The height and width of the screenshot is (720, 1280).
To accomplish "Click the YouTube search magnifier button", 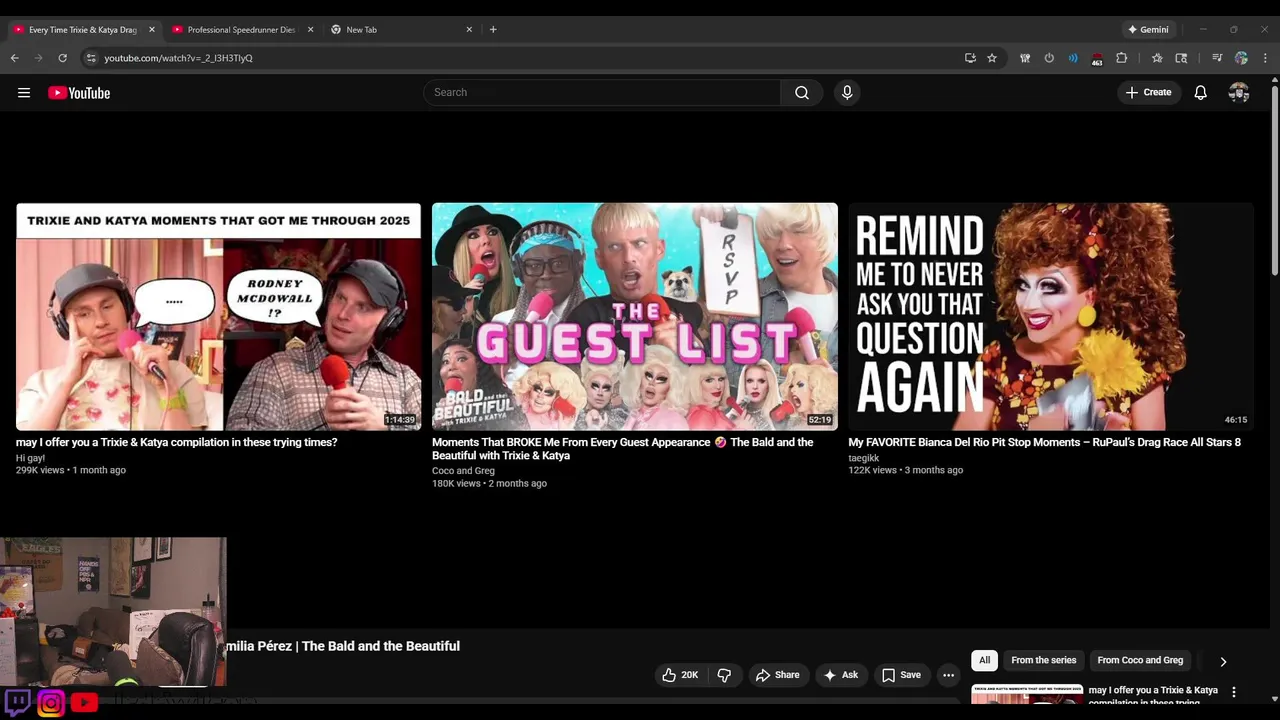I will (802, 93).
